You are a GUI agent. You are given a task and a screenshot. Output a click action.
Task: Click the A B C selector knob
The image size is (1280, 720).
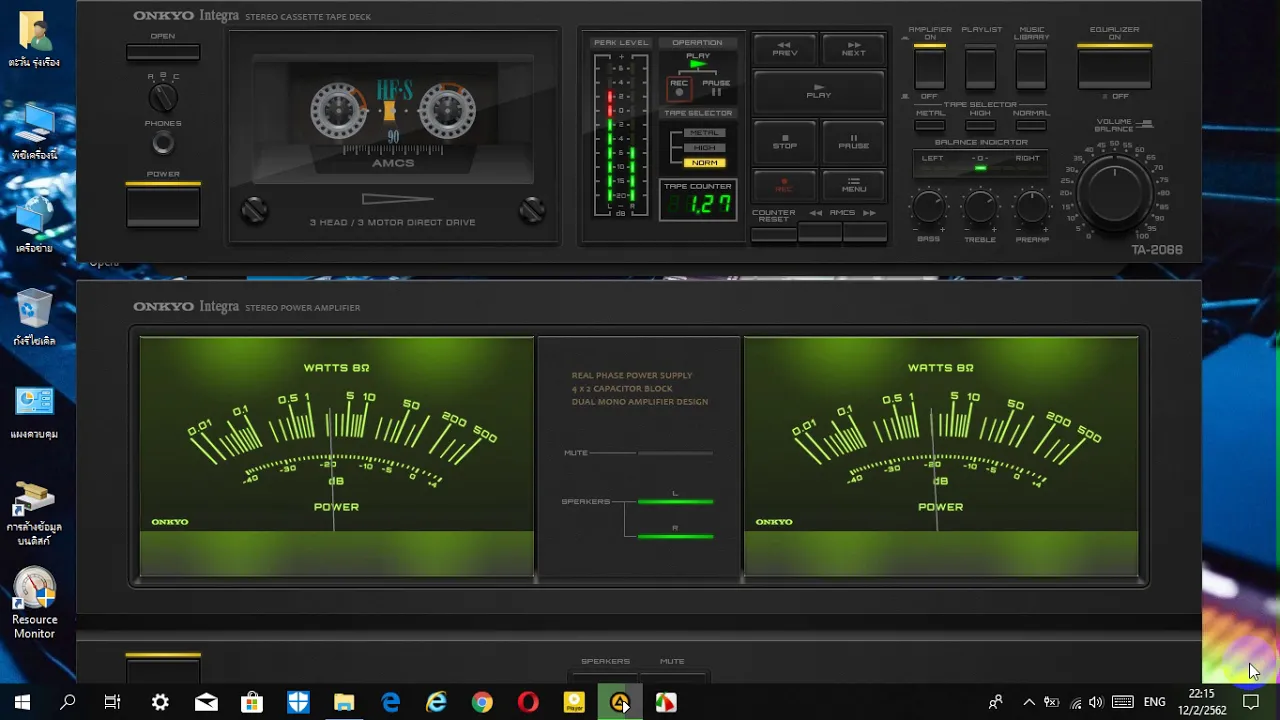163,98
